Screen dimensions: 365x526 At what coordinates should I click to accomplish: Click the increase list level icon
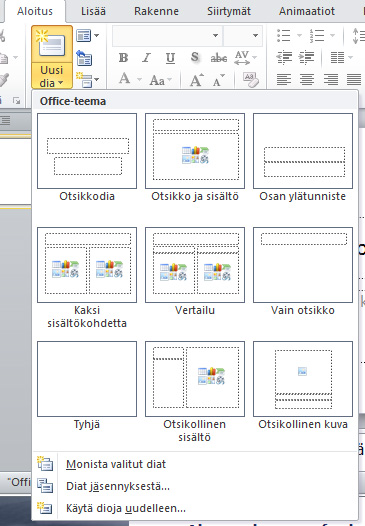pyautogui.click(x=306, y=58)
